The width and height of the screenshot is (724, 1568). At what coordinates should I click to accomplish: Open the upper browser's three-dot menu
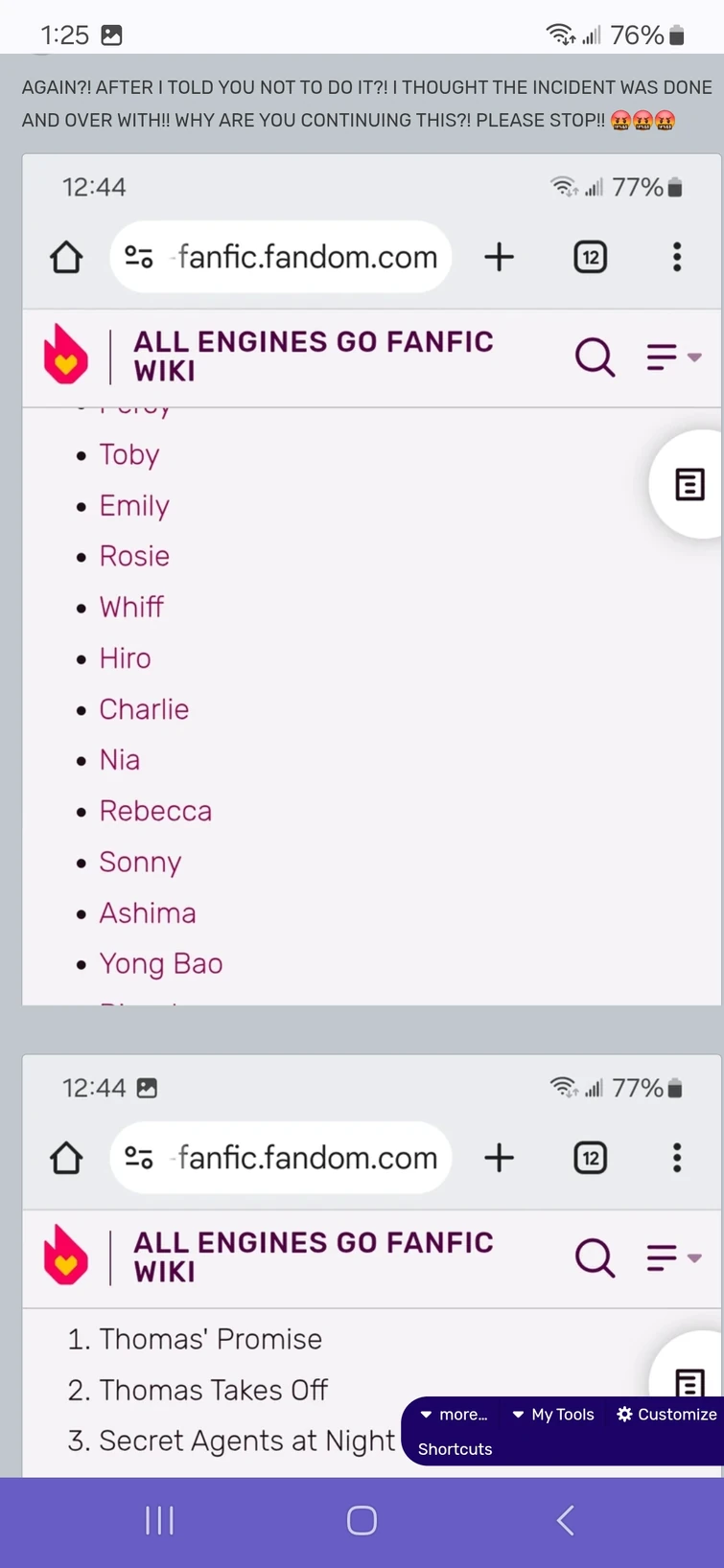click(677, 257)
